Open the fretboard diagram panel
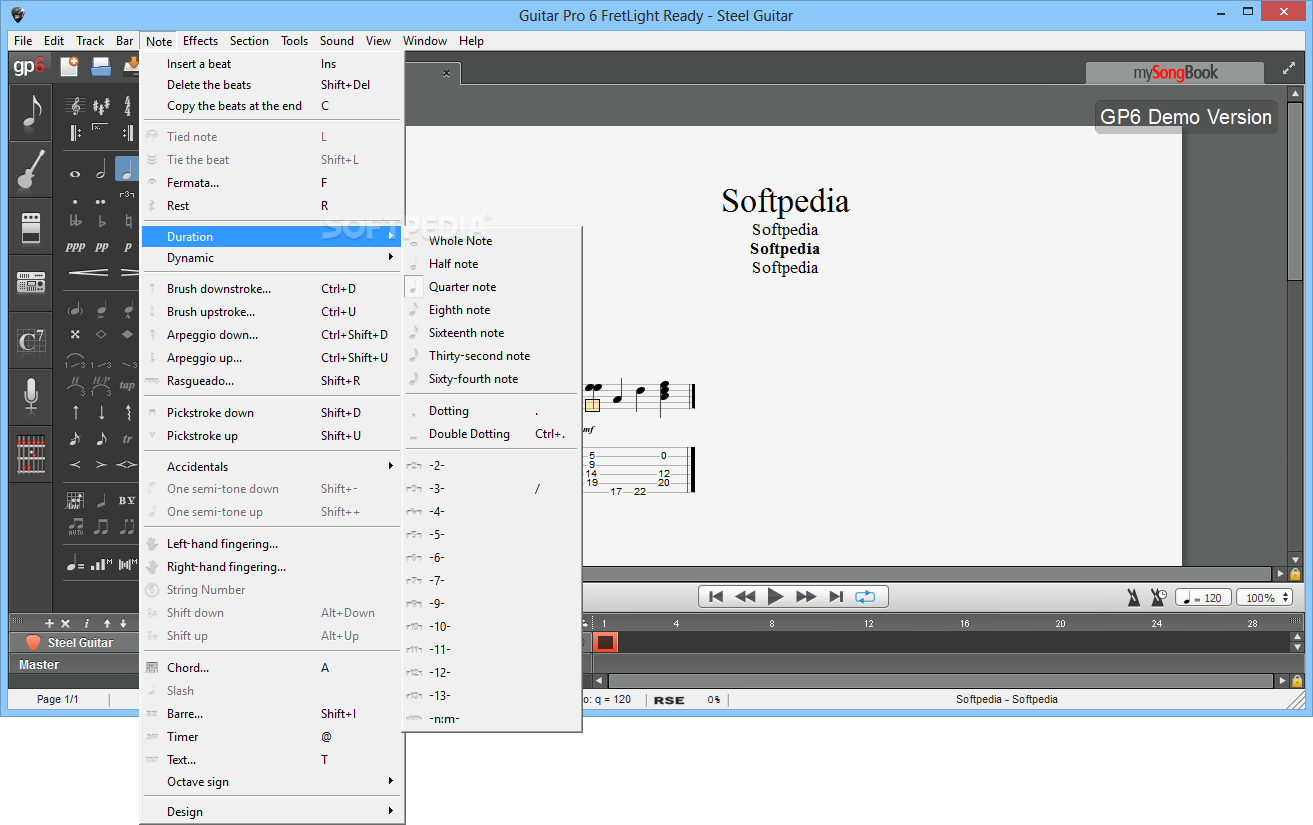 click(31, 454)
